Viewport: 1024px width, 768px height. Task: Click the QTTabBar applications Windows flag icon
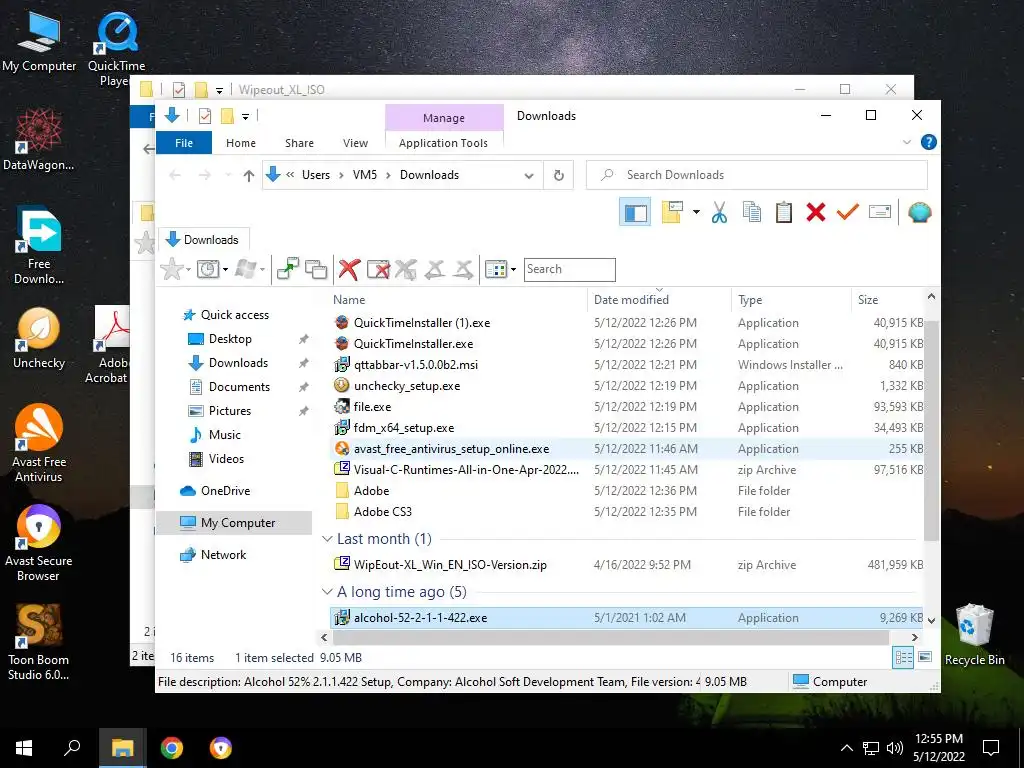tap(246, 269)
